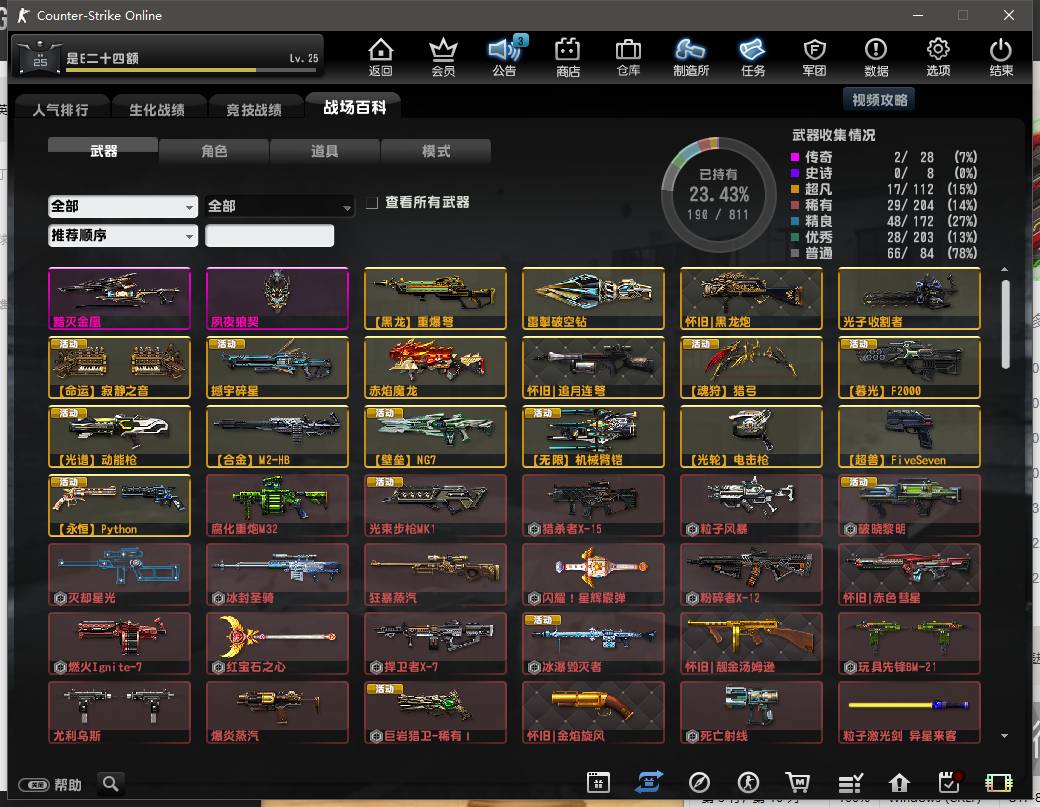Select the 【黑龙】重爆弩 weapon card
Image resolution: width=1040 pixels, height=807 pixels.
[435, 298]
